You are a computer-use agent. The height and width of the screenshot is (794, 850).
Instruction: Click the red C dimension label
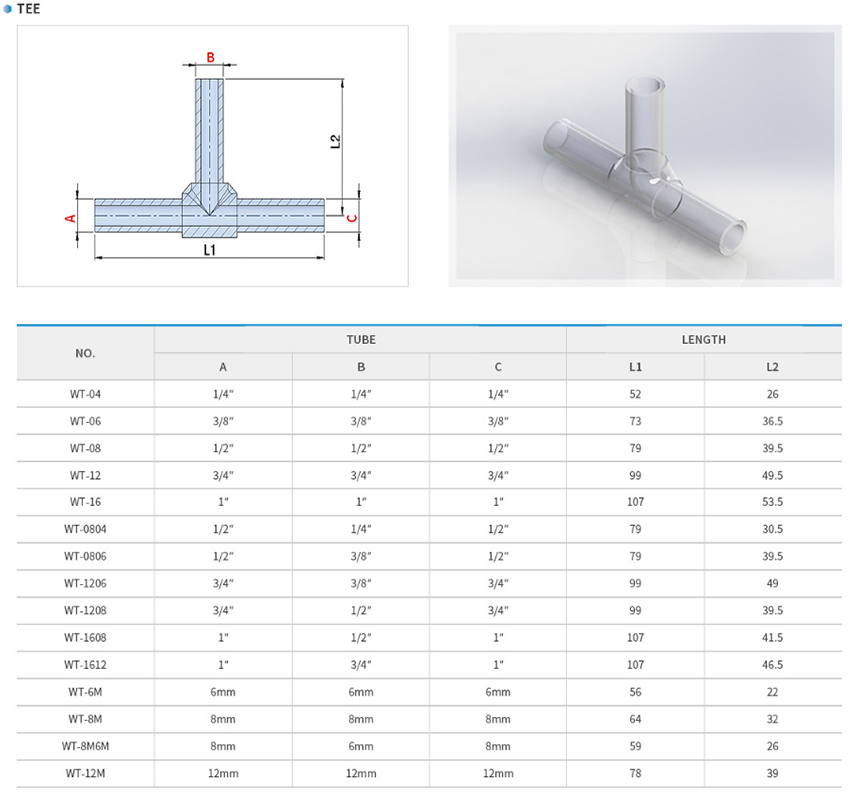click(x=352, y=218)
